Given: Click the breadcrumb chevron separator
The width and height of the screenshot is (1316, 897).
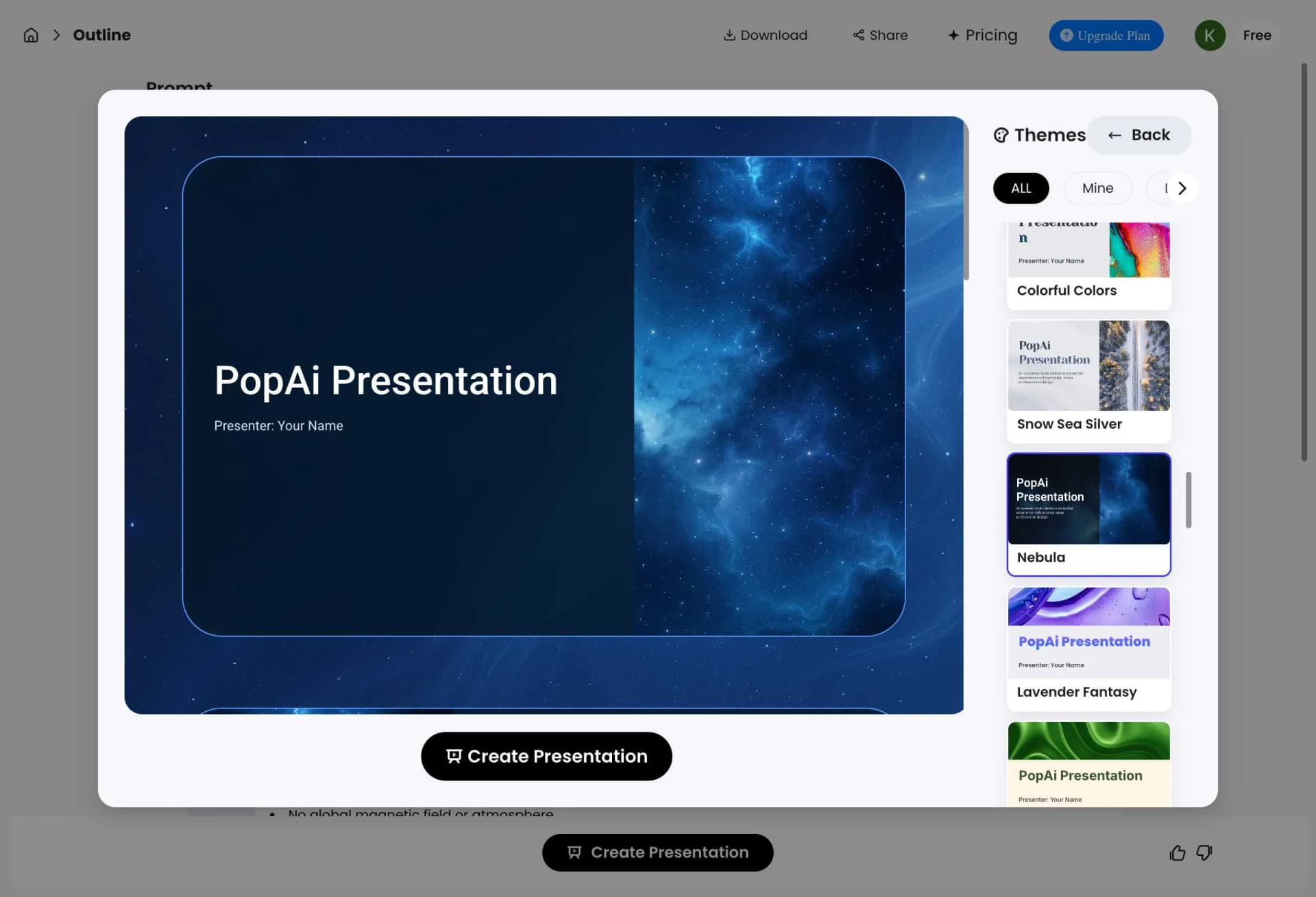Looking at the screenshot, I should pos(57,35).
